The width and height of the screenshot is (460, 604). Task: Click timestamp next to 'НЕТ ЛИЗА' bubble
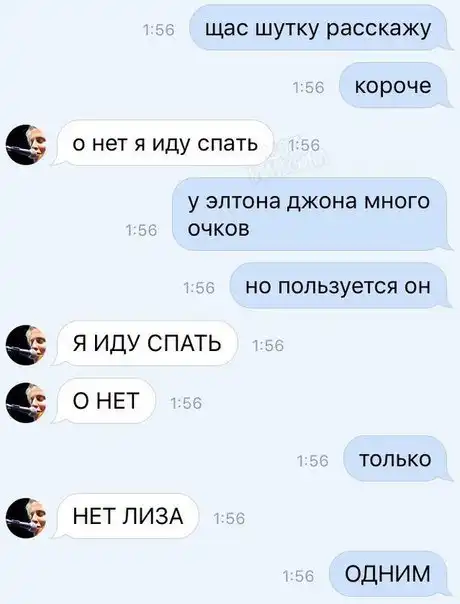click(x=229, y=519)
